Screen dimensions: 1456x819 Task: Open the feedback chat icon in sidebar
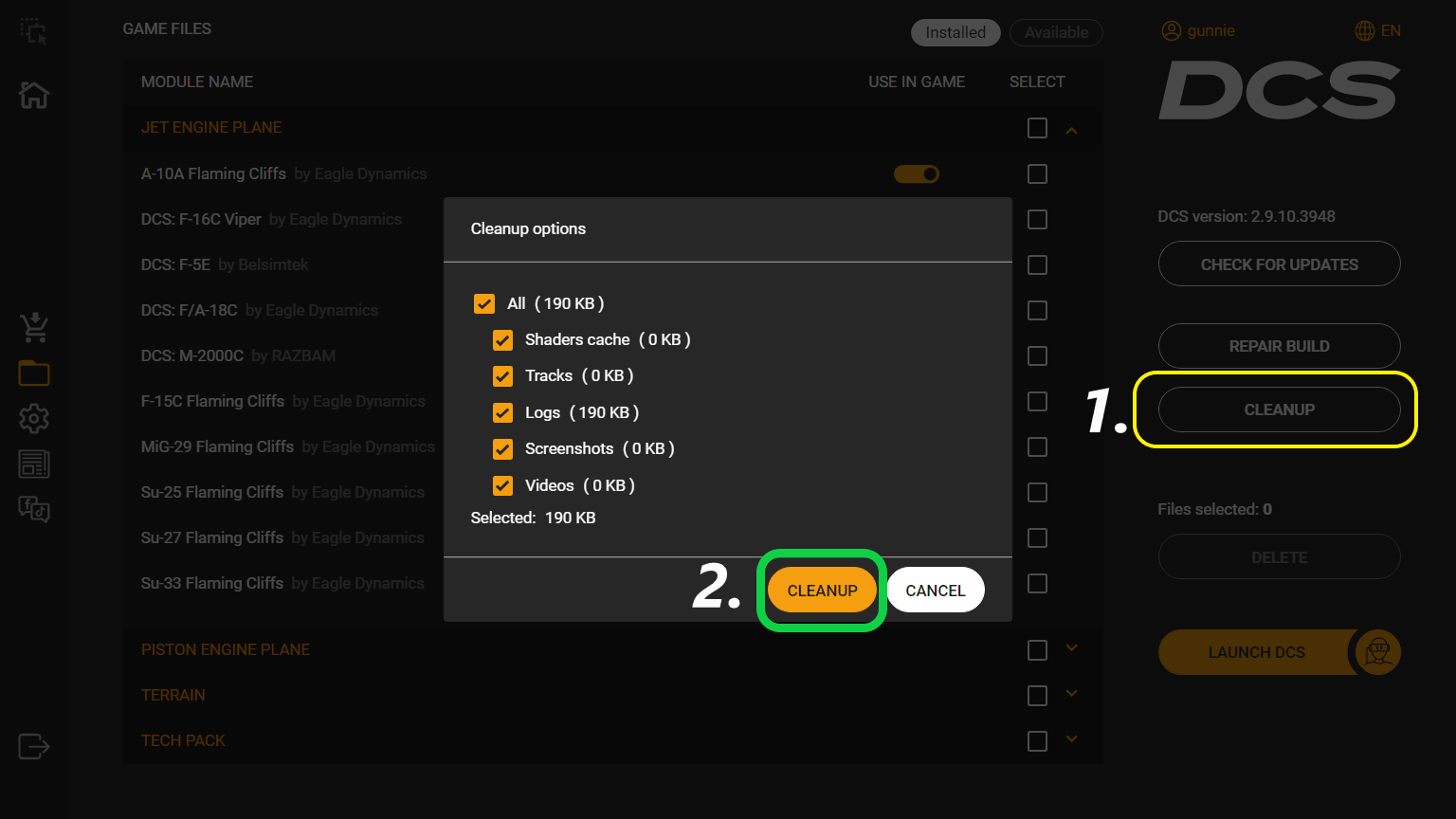click(x=33, y=509)
